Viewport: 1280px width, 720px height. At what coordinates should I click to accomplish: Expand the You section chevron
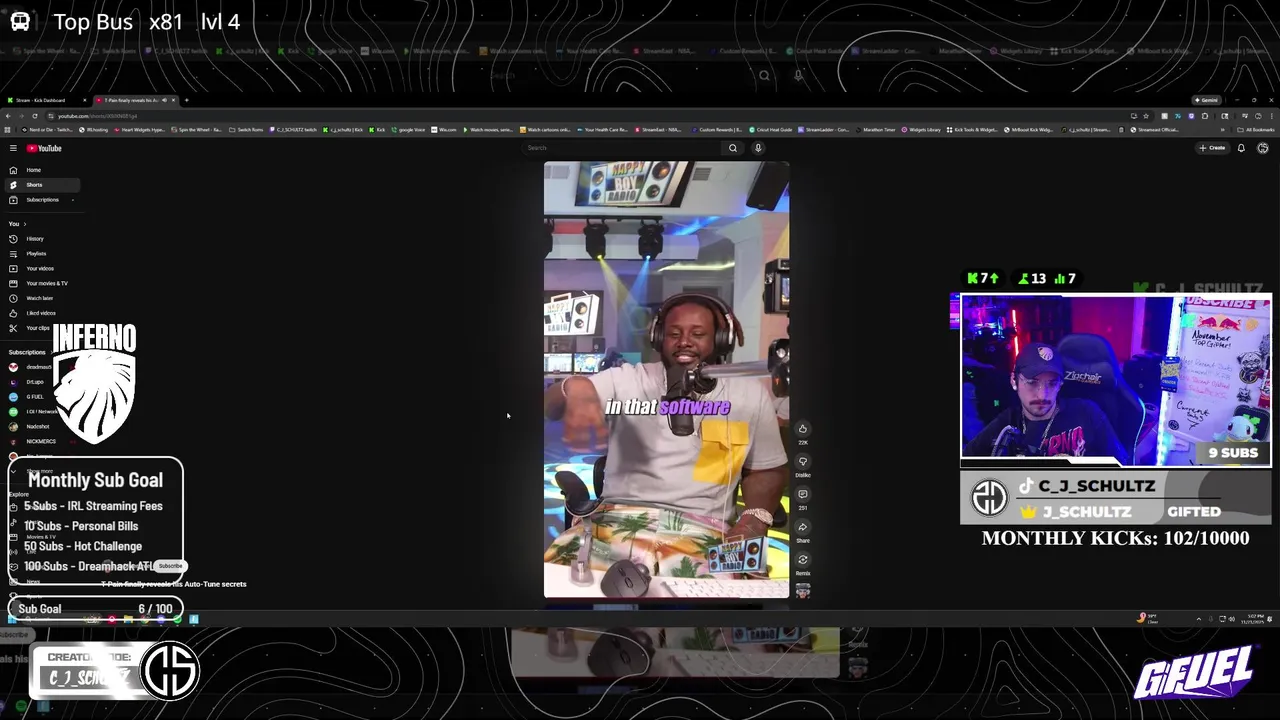point(24,224)
